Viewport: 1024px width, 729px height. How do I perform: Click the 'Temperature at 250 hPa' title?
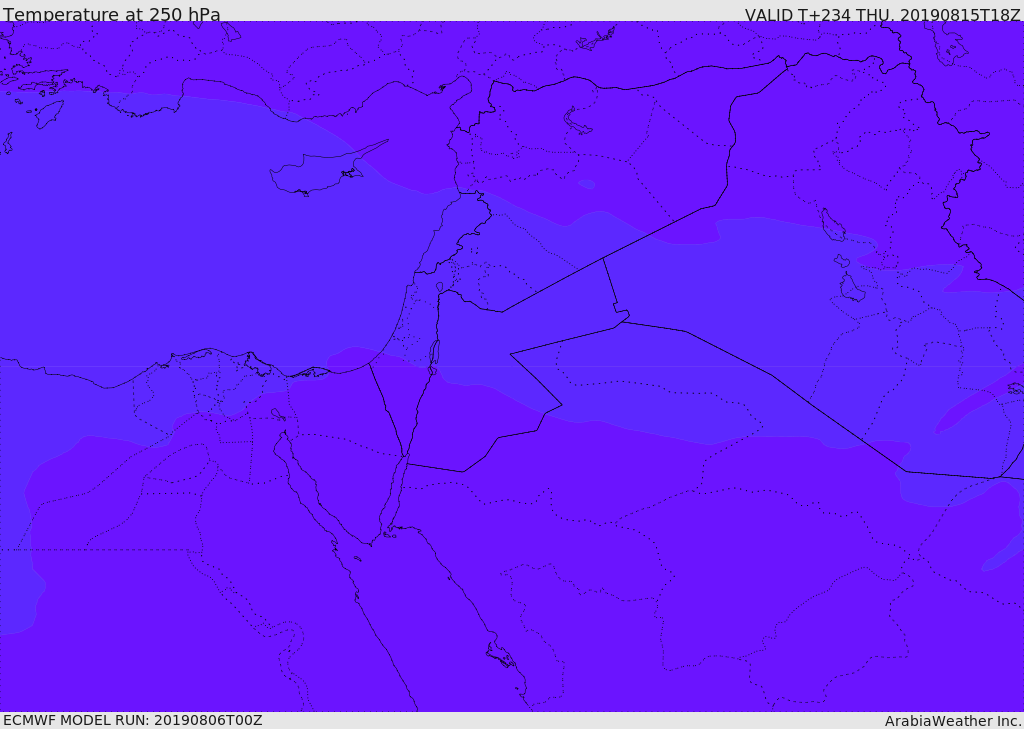(x=112, y=14)
